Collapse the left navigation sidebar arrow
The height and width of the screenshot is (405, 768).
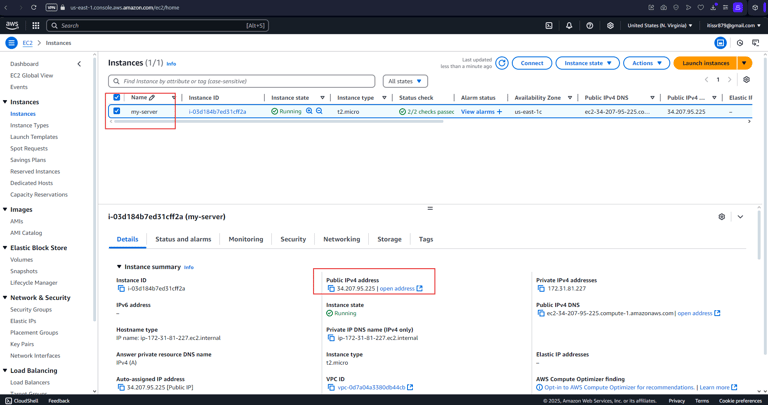79,64
